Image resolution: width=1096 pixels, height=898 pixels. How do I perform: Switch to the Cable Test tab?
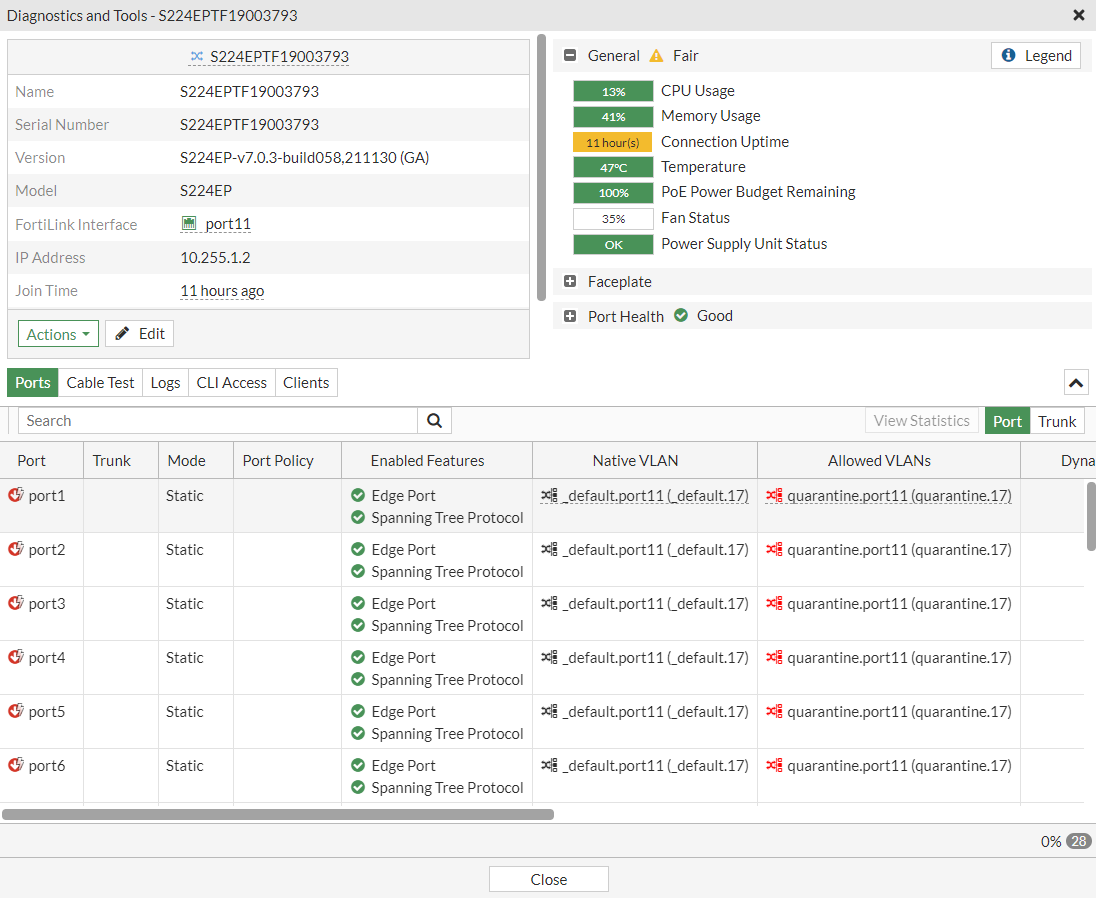tap(100, 382)
